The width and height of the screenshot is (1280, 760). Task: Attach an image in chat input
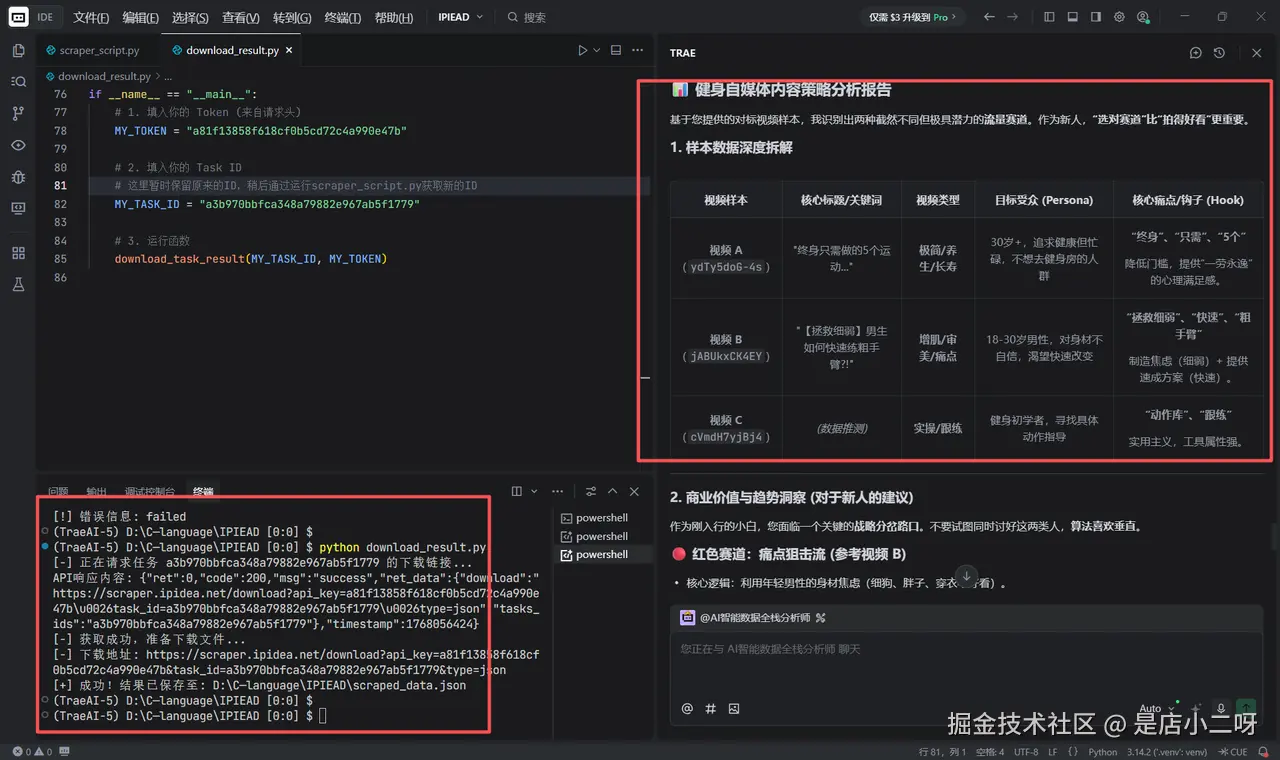pos(734,708)
